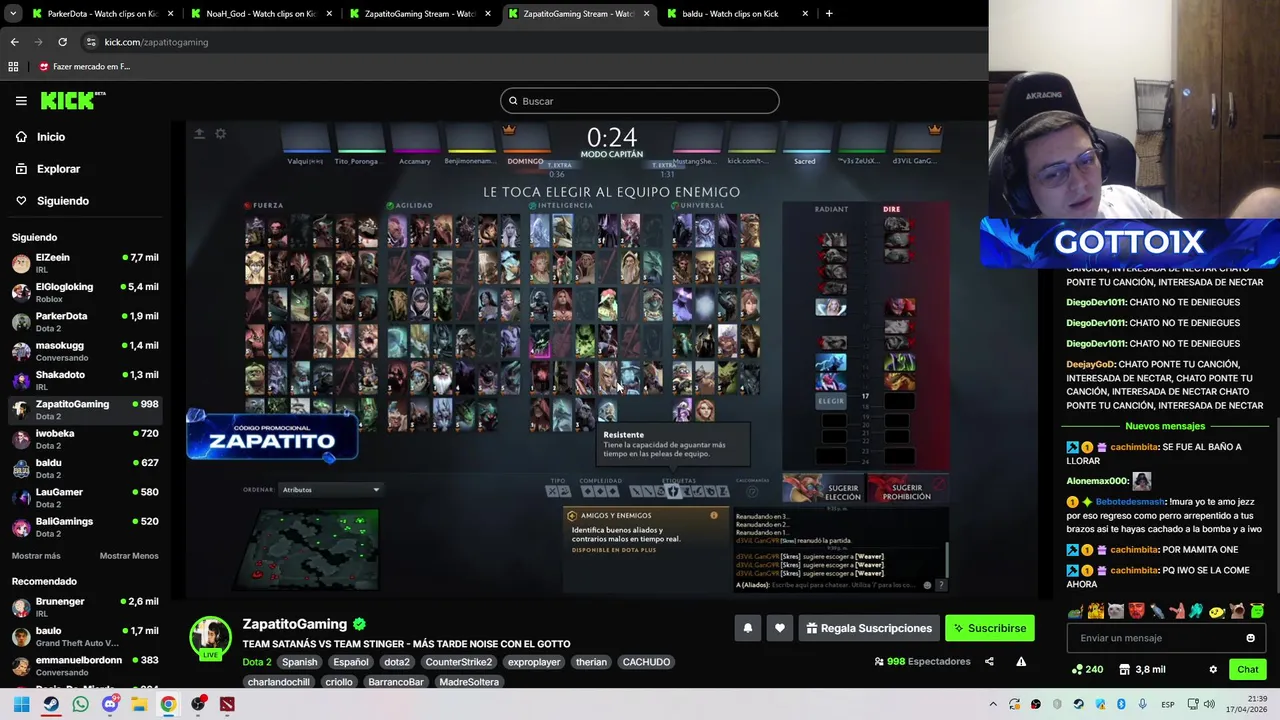The image size is (1280, 720).
Task: Focus the Buscar search field
Action: point(640,101)
